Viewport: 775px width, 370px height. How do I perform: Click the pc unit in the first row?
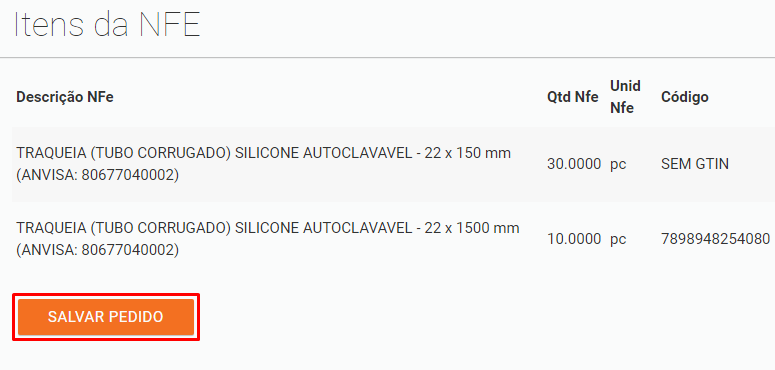(x=618, y=165)
